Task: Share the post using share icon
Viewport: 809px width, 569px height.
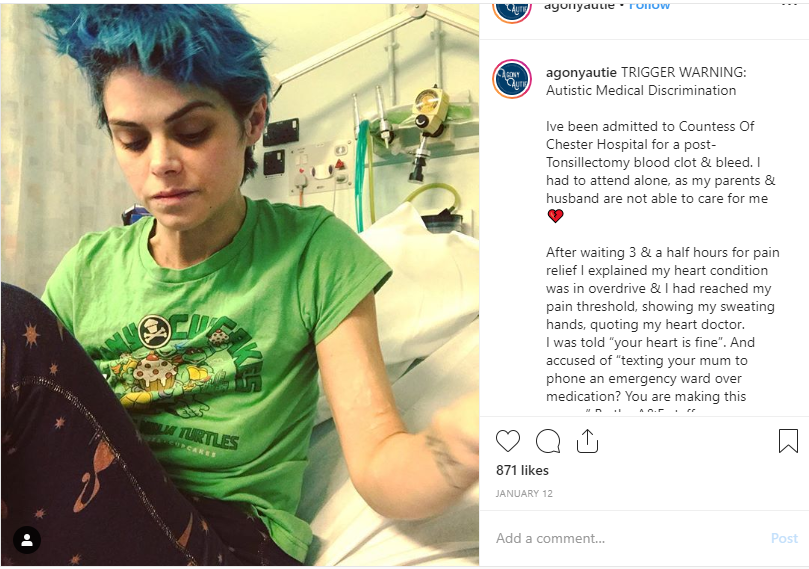Action: pyautogui.click(x=587, y=441)
